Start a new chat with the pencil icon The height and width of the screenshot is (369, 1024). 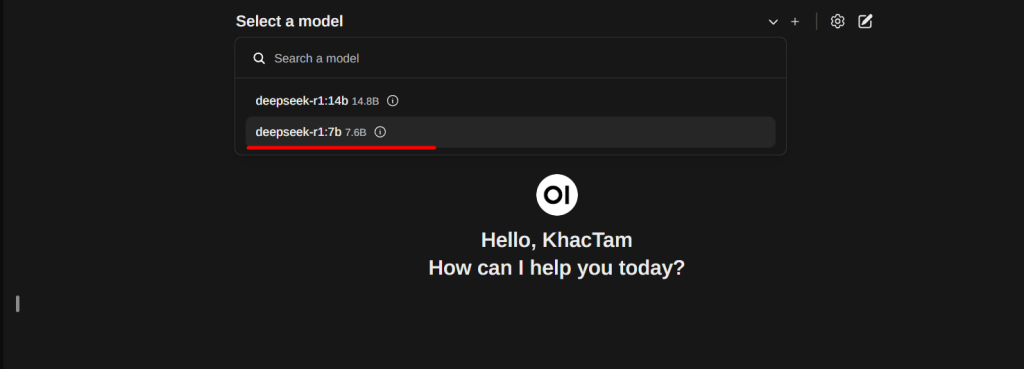[x=865, y=22]
